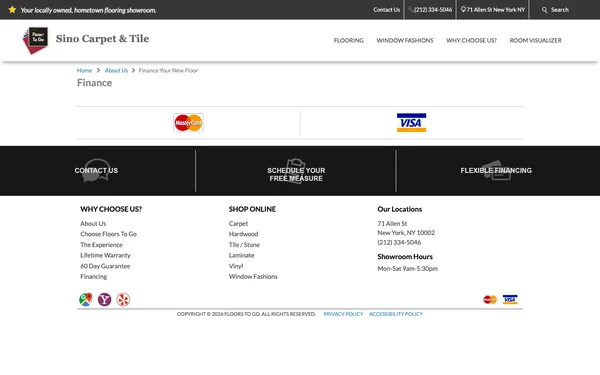Open the Yelp icon in footer
Image resolution: width=600 pixels, height=375 pixels.
point(123,299)
